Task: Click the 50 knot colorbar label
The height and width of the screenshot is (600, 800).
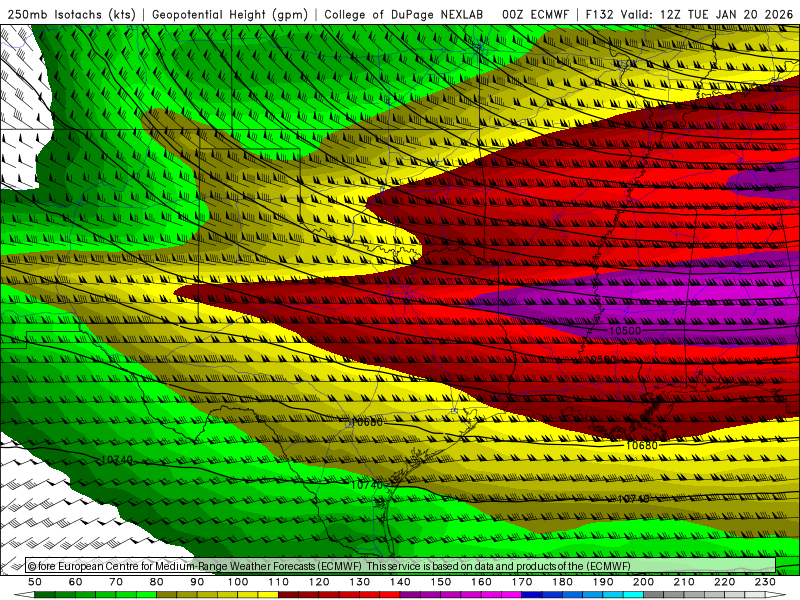Action: [x=35, y=582]
